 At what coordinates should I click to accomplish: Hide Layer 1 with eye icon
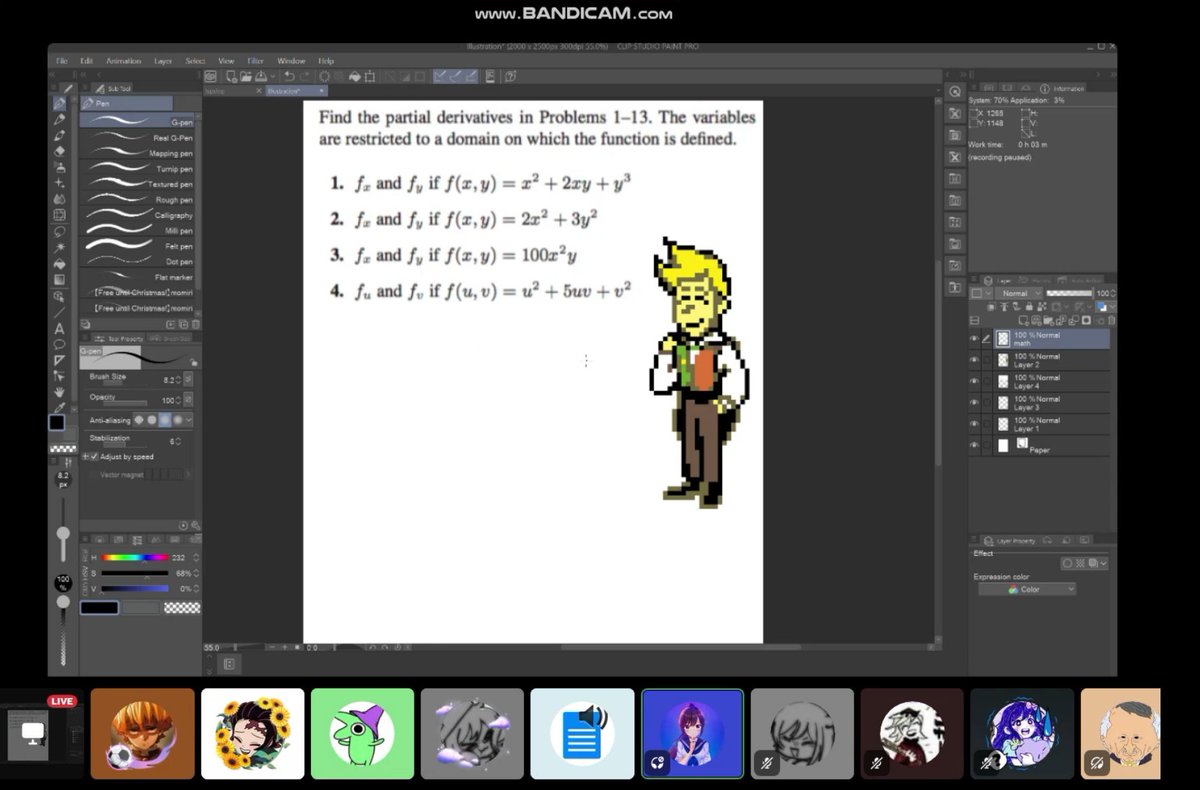pyautogui.click(x=974, y=424)
